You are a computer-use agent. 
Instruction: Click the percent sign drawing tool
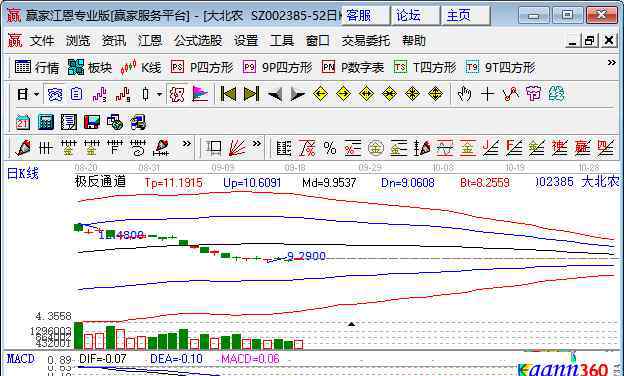pyautogui.click(x=330, y=148)
